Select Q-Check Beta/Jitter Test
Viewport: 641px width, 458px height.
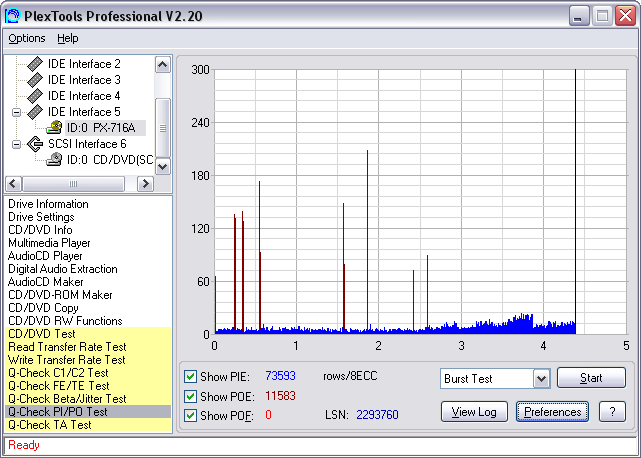coord(88,399)
